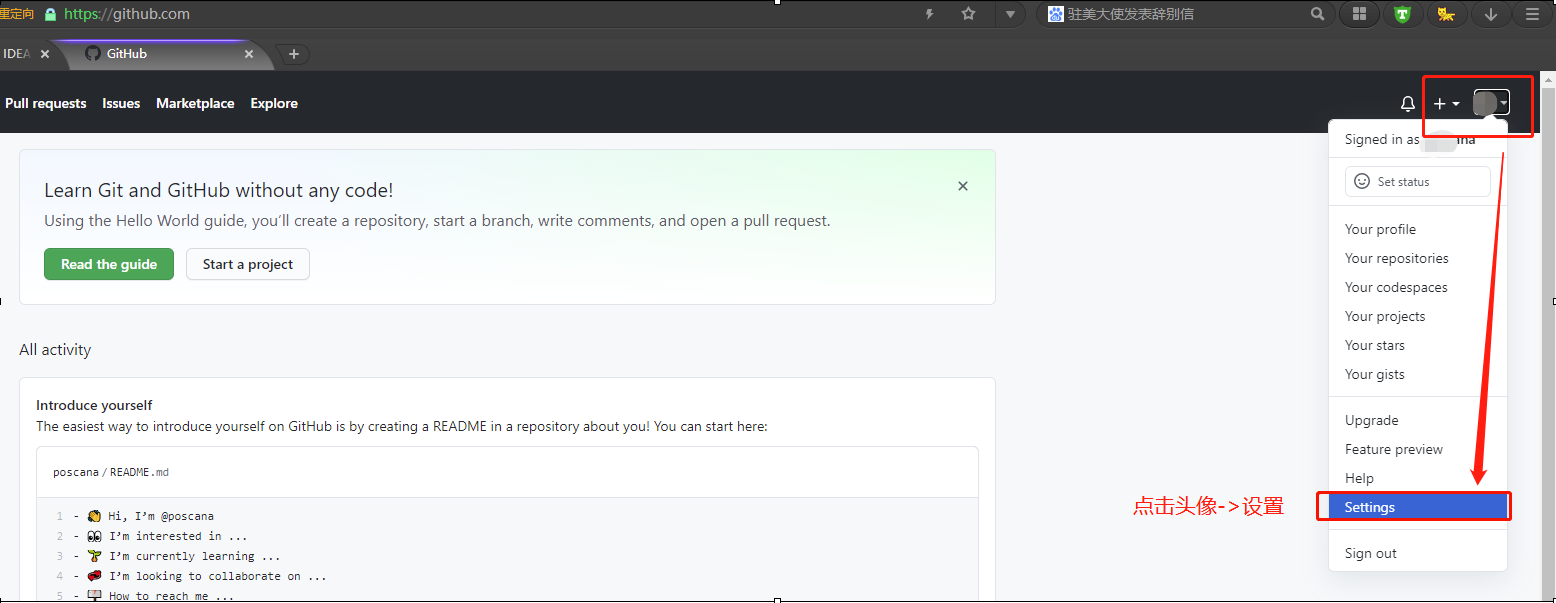Close the GitHub tab
The height and width of the screenshot is (603, 1556).
point(249,54)
